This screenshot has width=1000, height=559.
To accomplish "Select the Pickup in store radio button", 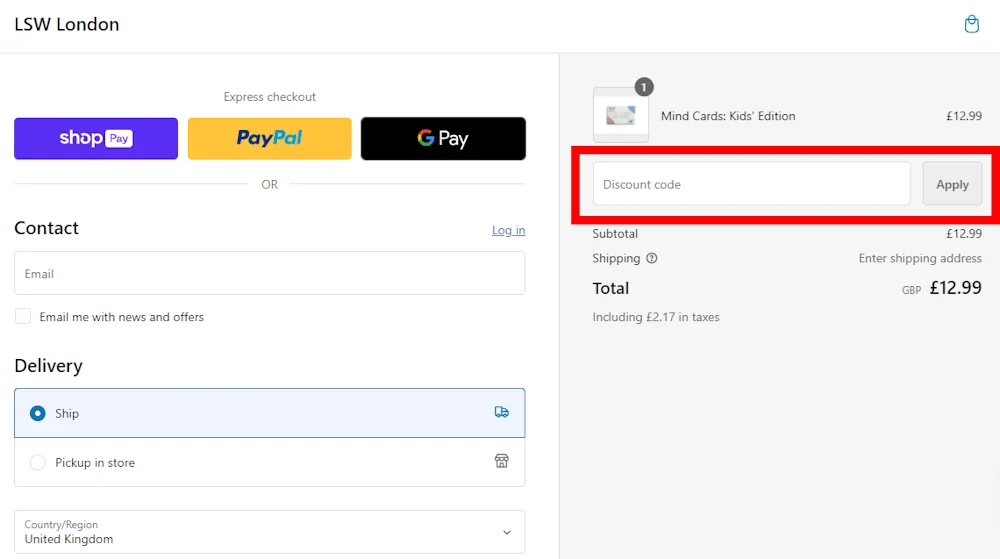I will (38, 462).
